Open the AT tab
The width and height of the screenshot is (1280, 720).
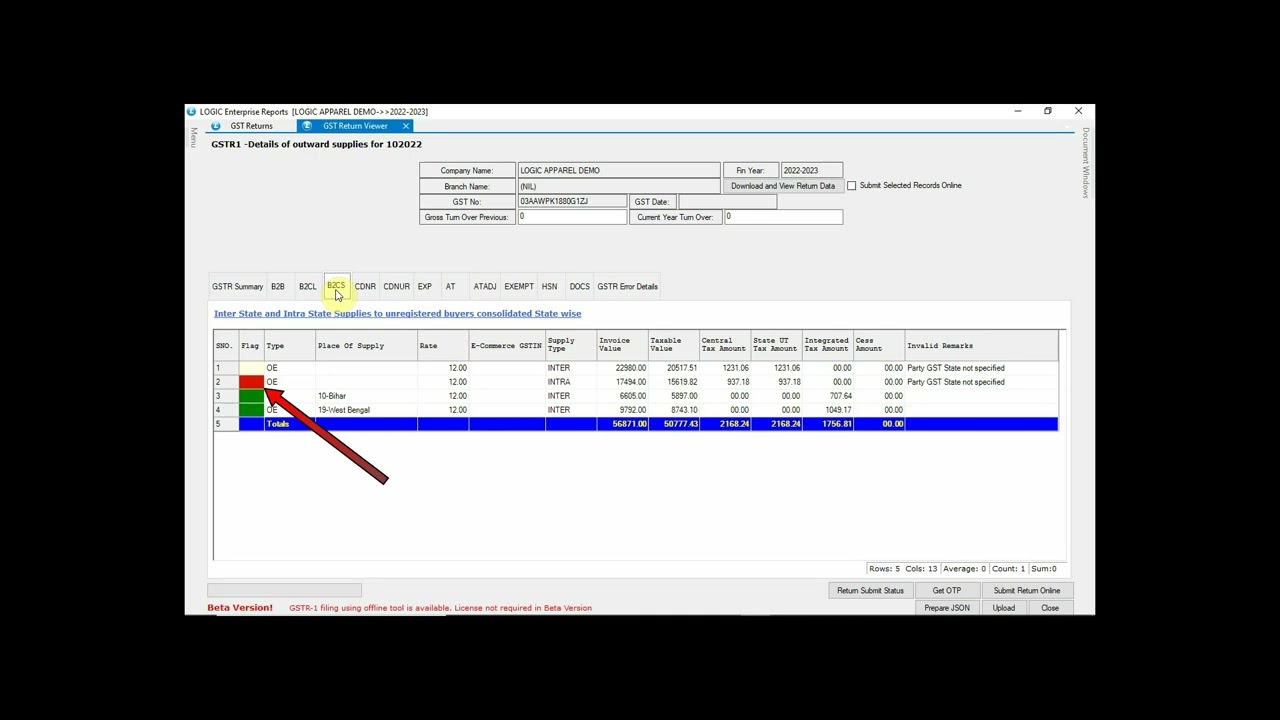point(450,287)
